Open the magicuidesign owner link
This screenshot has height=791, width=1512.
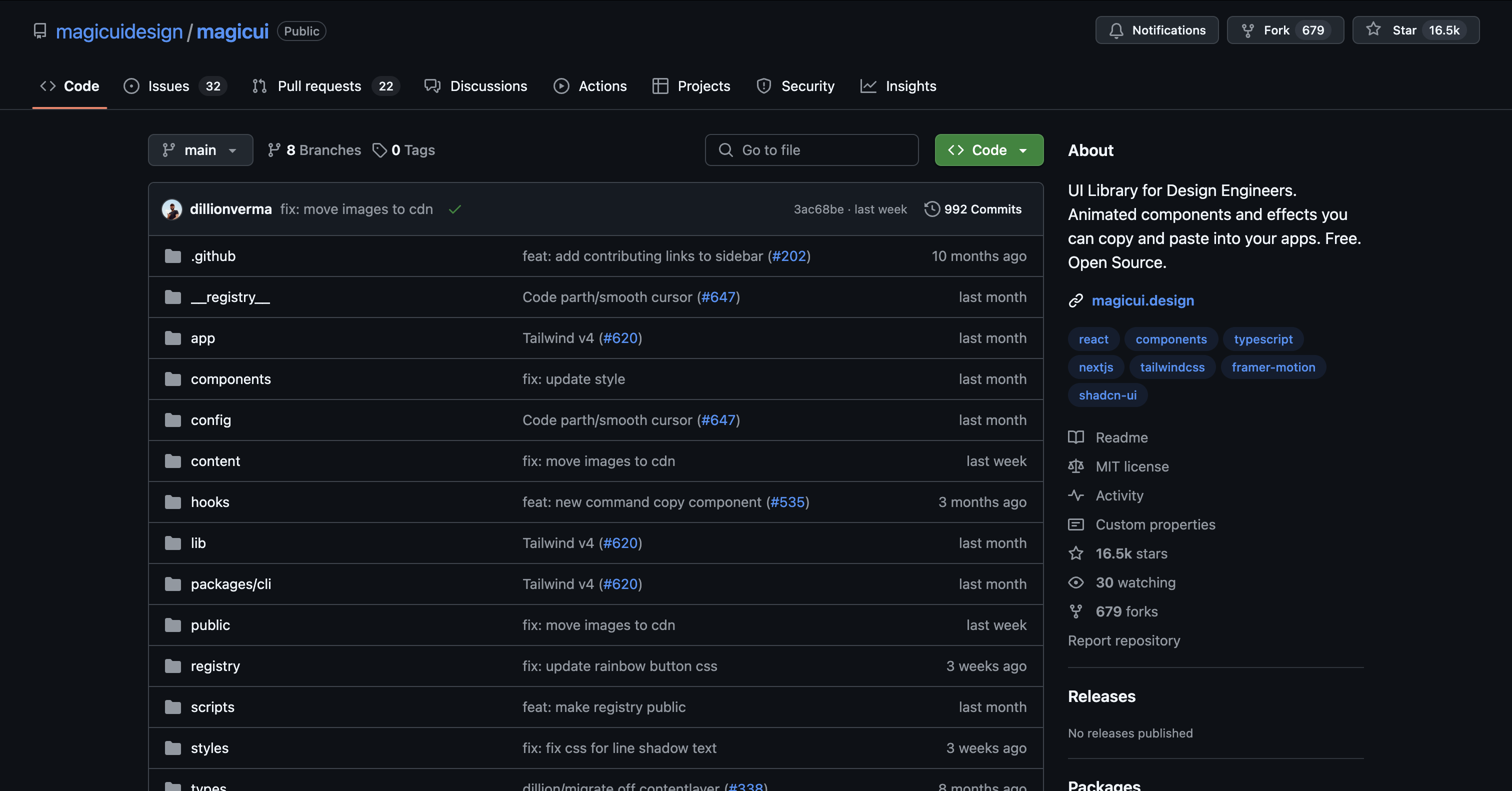(119, 31)
